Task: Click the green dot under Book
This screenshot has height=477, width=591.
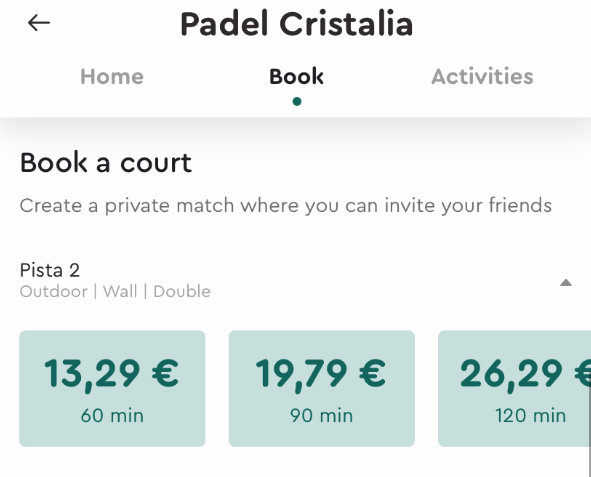Action: point(297,101)
